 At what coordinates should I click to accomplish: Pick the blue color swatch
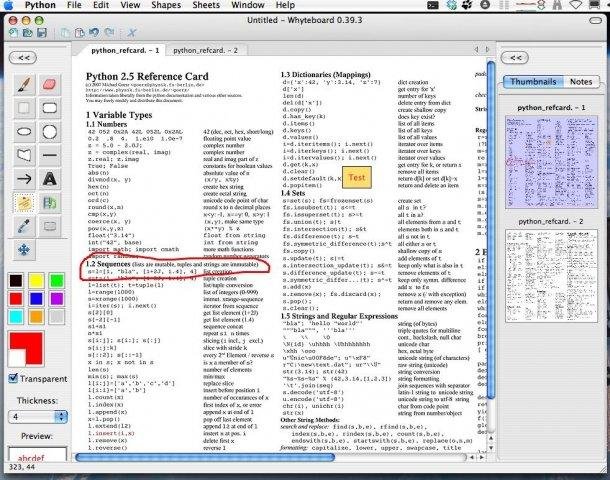(36, 298)
